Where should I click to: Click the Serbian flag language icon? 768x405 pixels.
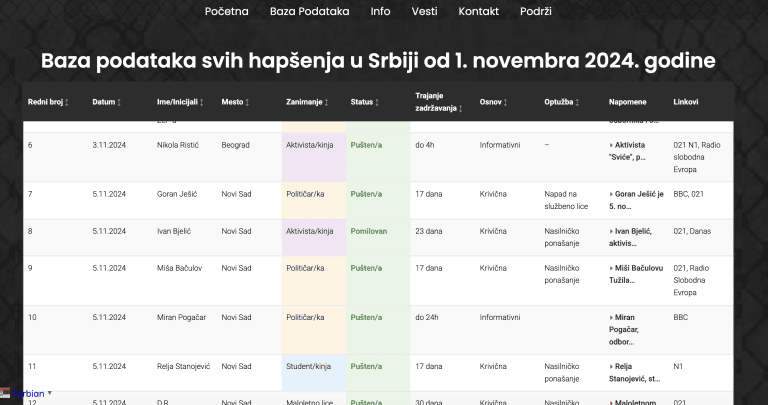(x=7, y=393)
